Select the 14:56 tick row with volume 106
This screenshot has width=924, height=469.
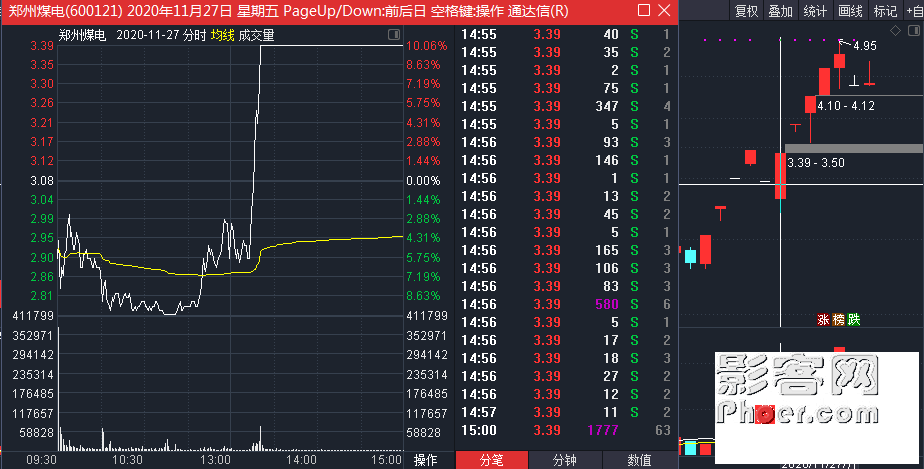pos(566,268)
